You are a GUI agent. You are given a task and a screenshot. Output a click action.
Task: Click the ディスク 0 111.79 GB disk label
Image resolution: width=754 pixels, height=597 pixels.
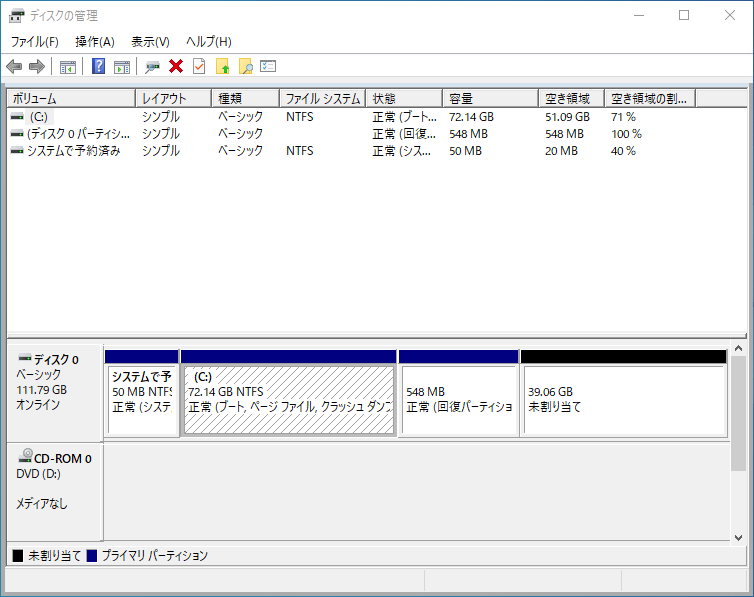(x=54, y=393)
